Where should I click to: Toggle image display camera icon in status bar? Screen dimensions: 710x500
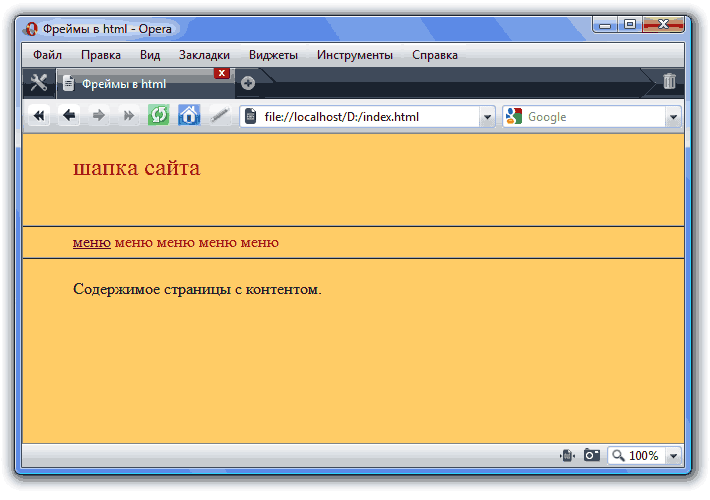click(592, 456)
